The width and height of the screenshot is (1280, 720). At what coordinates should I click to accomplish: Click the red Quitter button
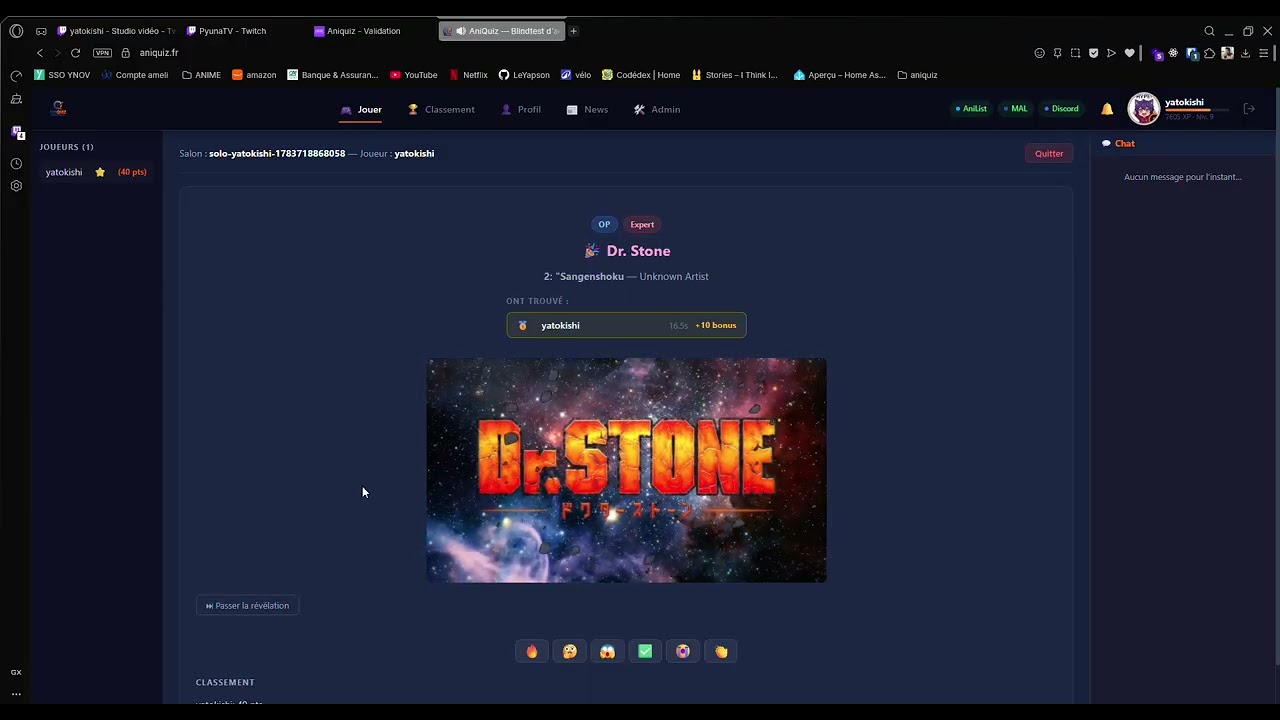coord(1049,153)
